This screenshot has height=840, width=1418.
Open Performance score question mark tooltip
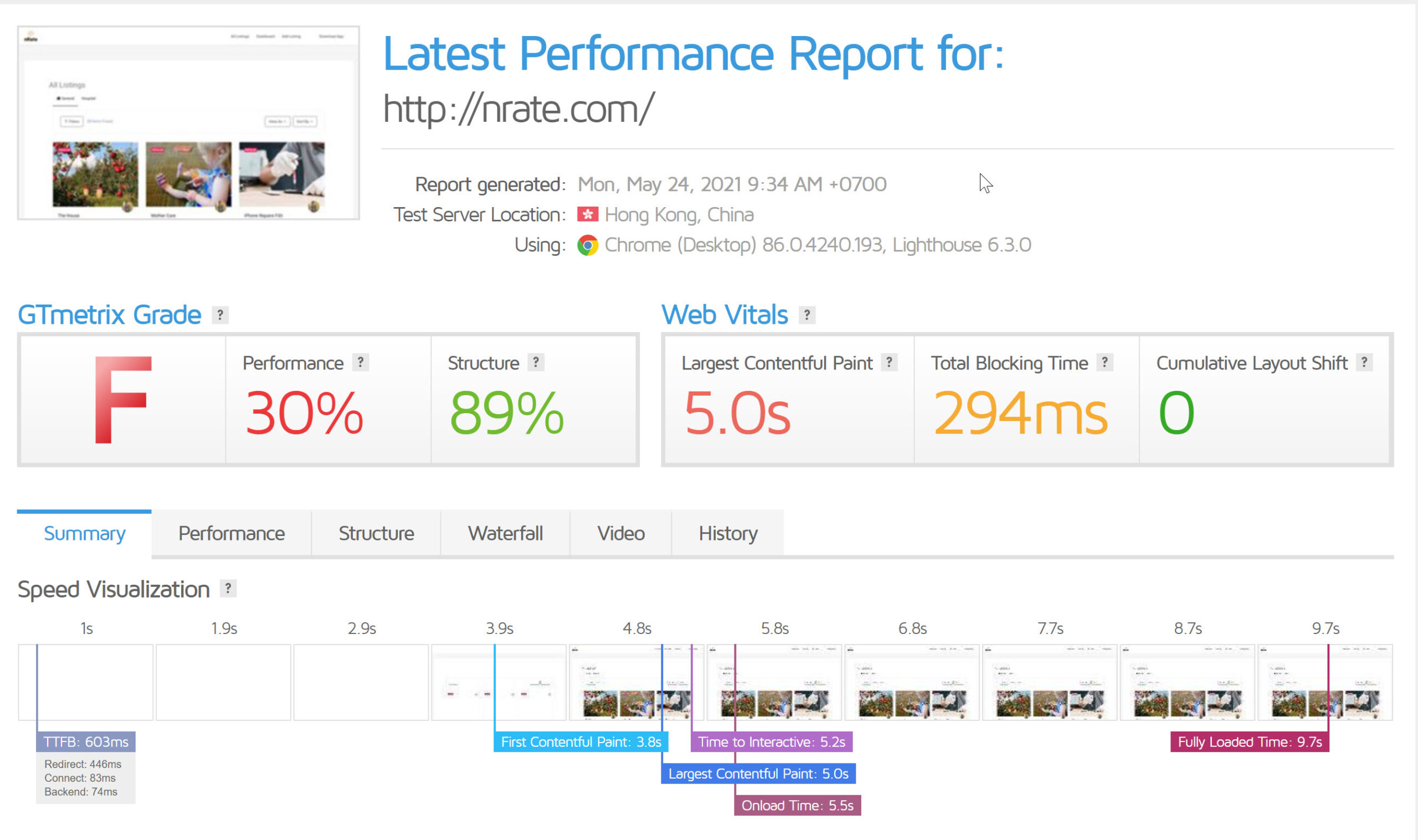pos(360,362)
